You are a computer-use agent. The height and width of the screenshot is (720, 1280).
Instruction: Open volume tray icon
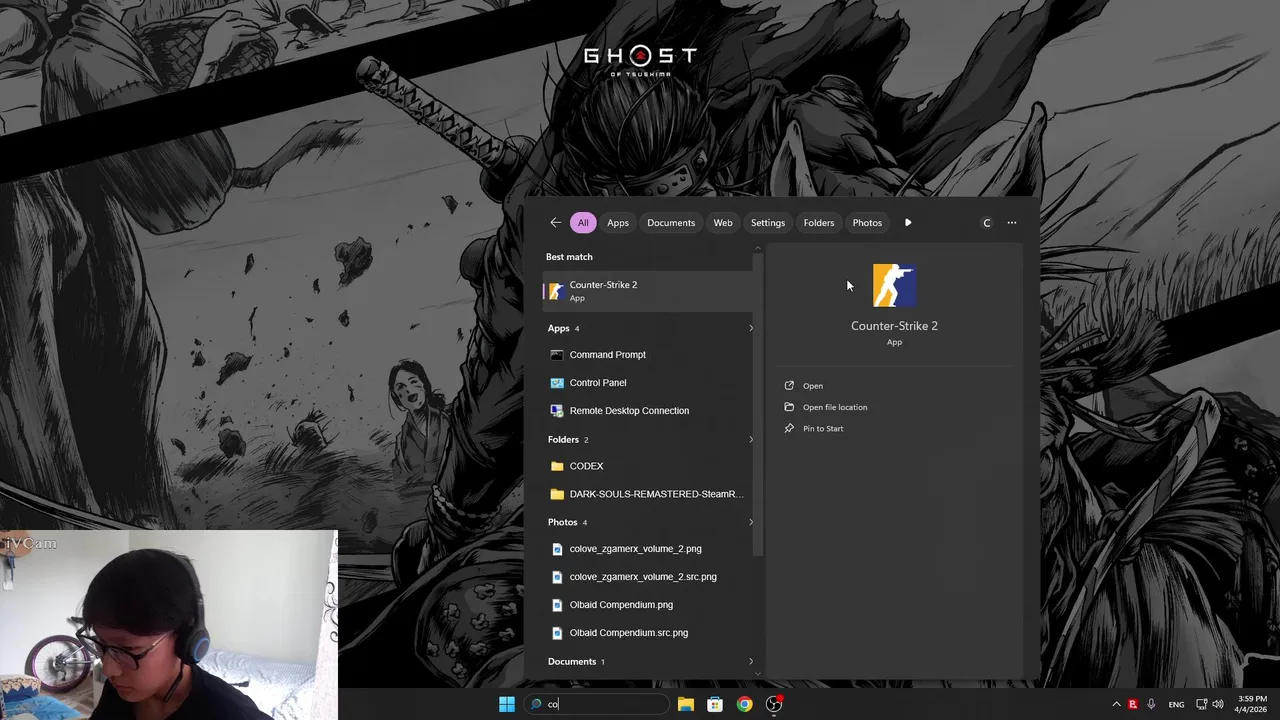(1220, 704)
